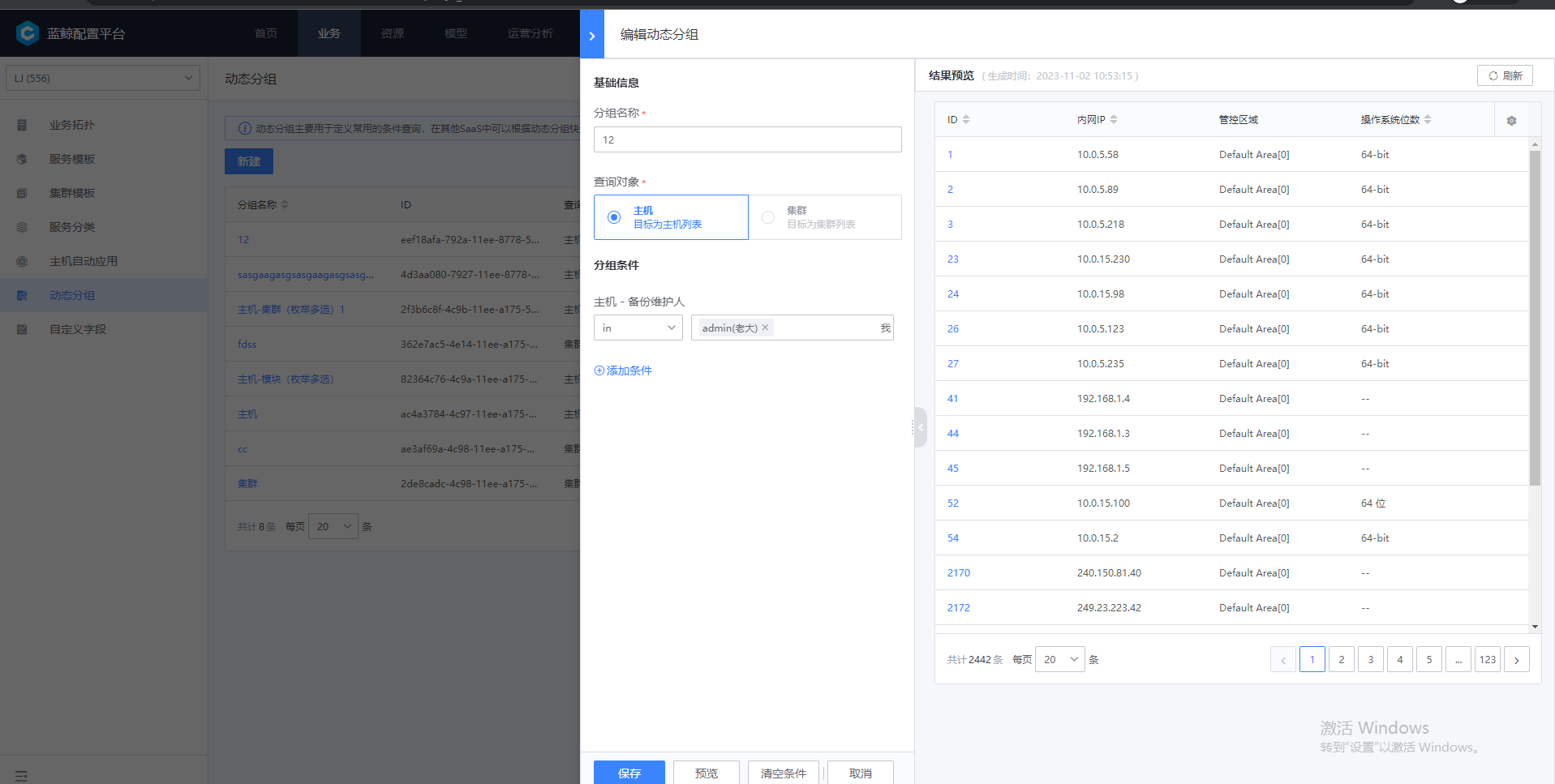Open 业务拓扑 via its sidebar icon

22,125
